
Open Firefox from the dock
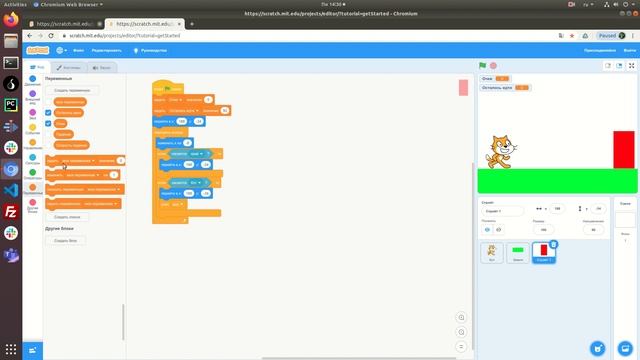tap(11, 20)
